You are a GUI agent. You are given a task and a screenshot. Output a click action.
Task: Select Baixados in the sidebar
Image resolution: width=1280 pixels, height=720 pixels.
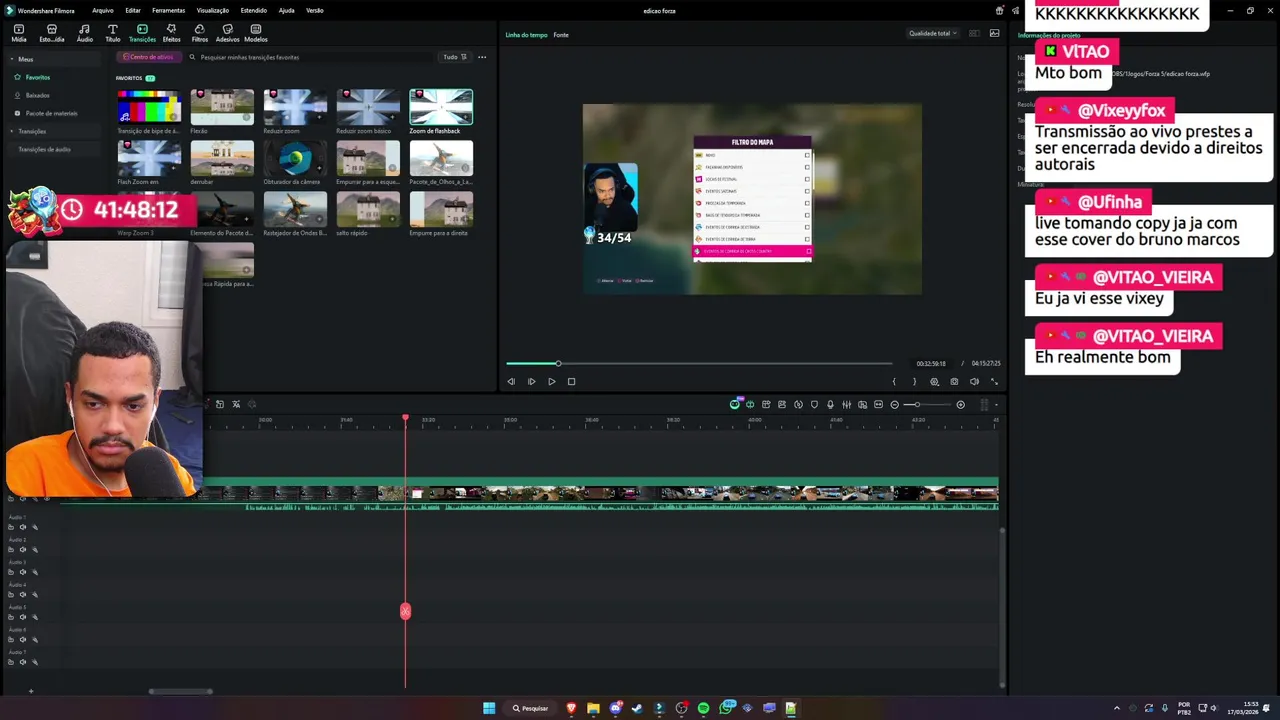(38, 95)
